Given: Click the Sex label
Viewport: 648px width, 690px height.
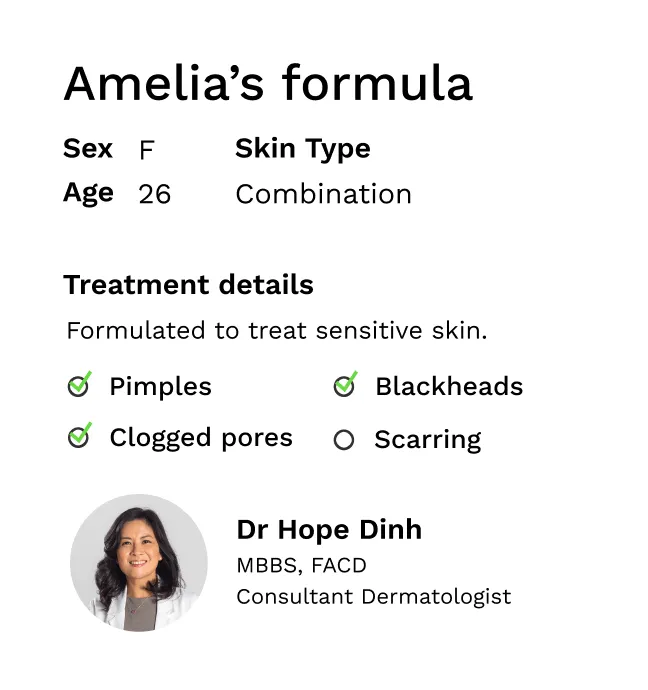Looking at the screenshot, I should click(x=88, y=149).
